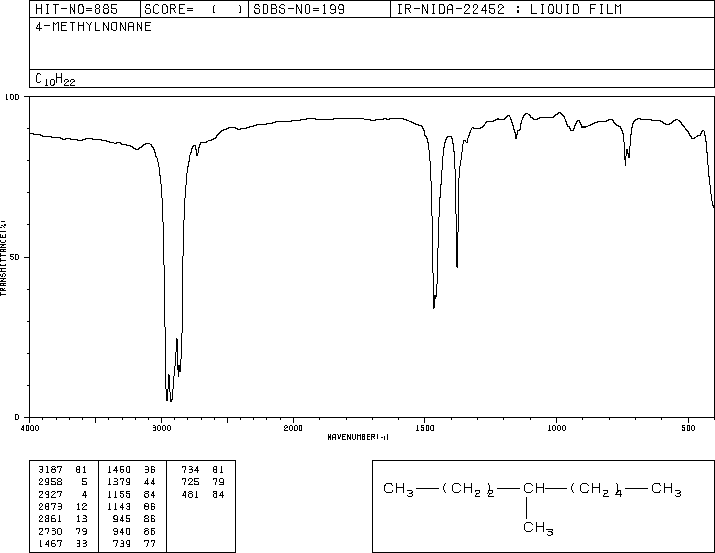Image resolution: width=715 pixels, height=553 pixels.
Task: Click the HIT-NO=885 header cell
Action: [x=76, y=9]
